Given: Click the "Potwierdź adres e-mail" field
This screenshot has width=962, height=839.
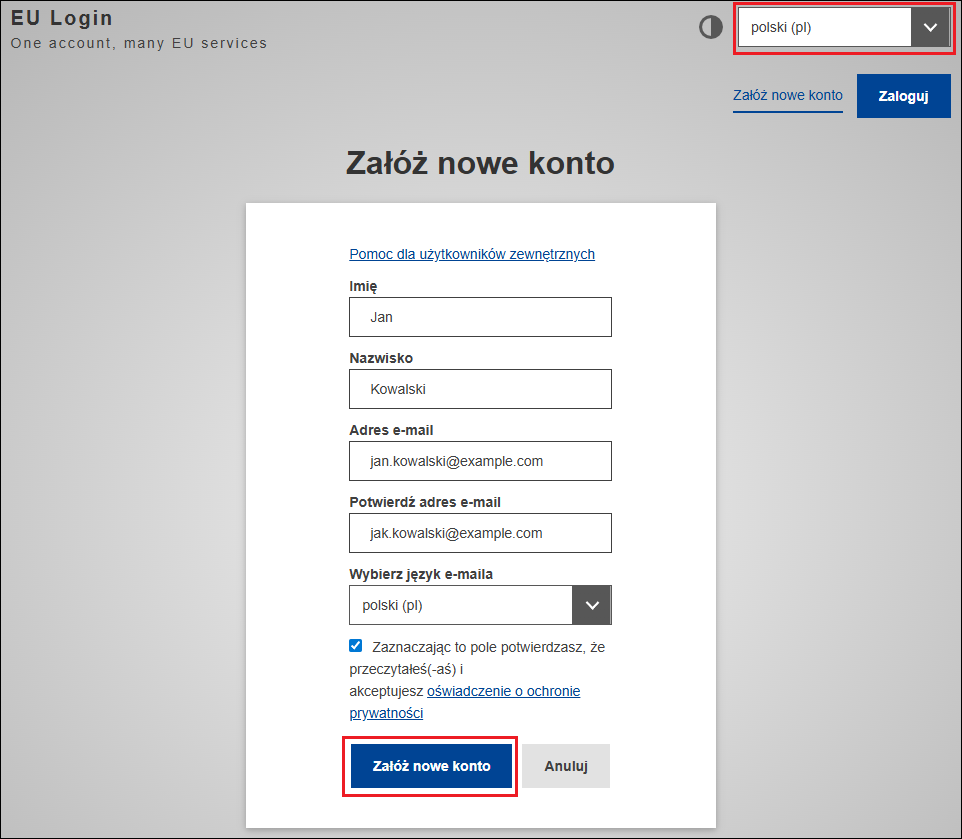Looking at the screenshot, I should click(x=480, y=533).
